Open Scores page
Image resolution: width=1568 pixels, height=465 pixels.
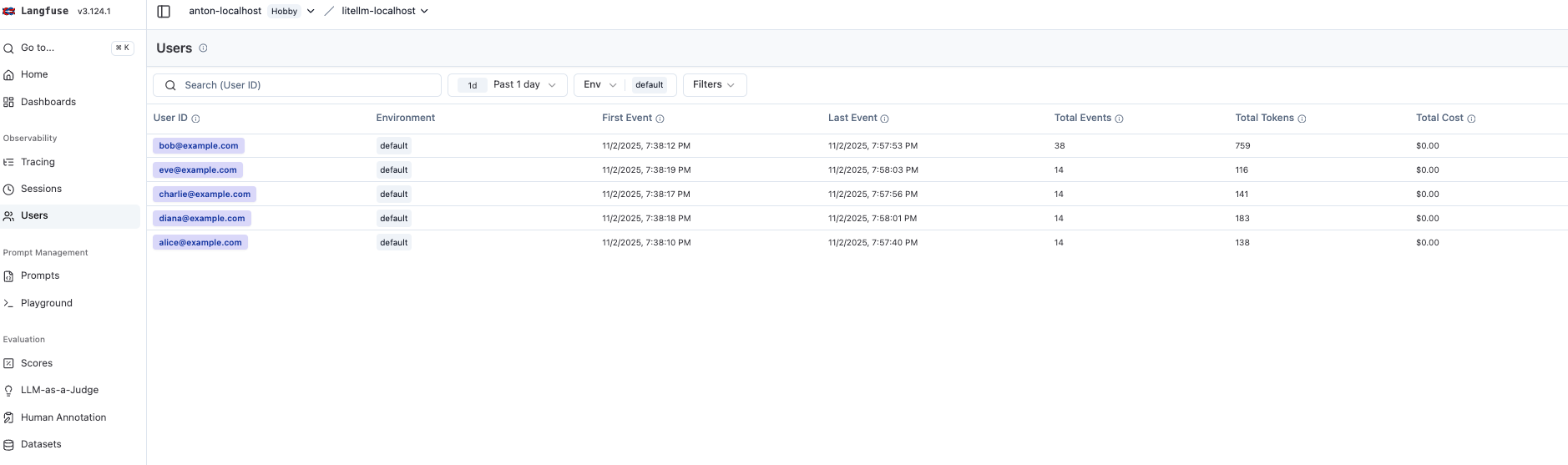(70, 363)
